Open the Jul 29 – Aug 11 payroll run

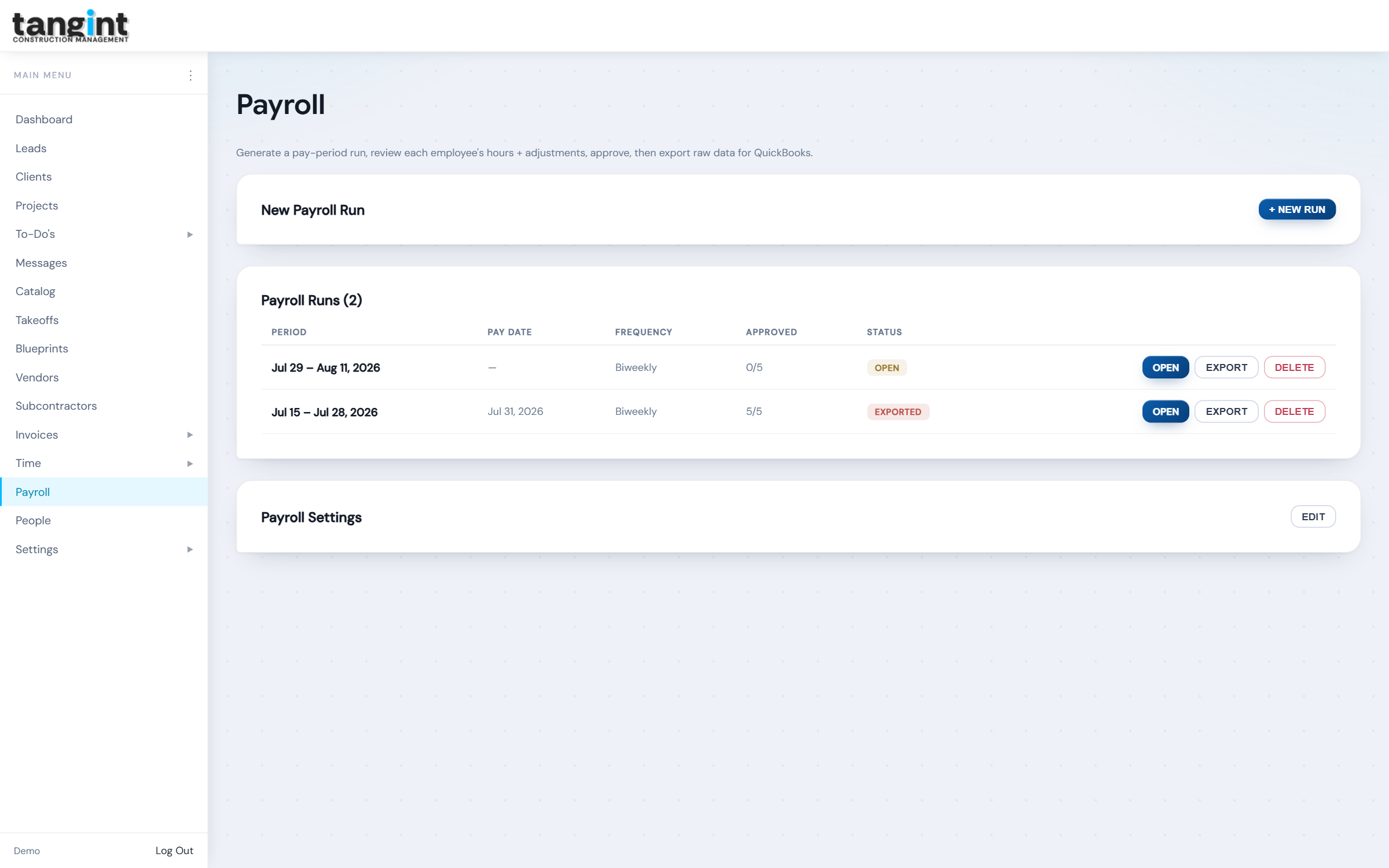(x=1166, y=367)
